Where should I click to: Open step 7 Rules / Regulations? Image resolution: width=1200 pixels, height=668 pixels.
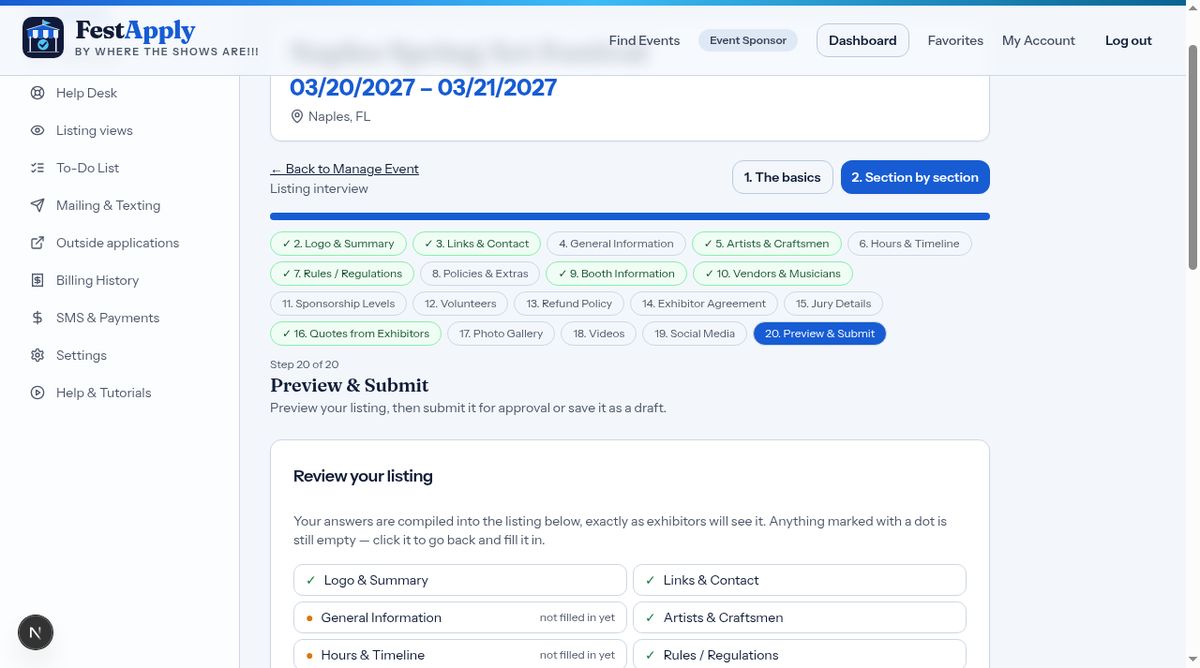342,274
